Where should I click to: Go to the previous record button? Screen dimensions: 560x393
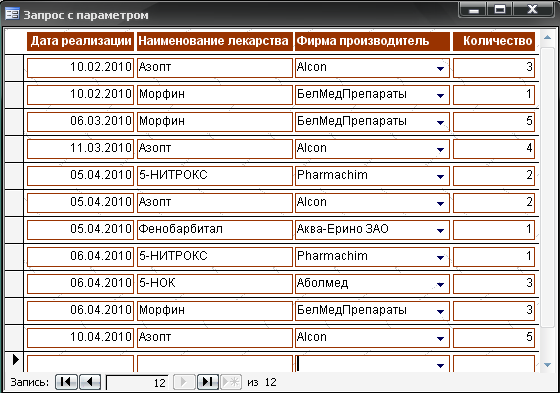click(90, 382)
